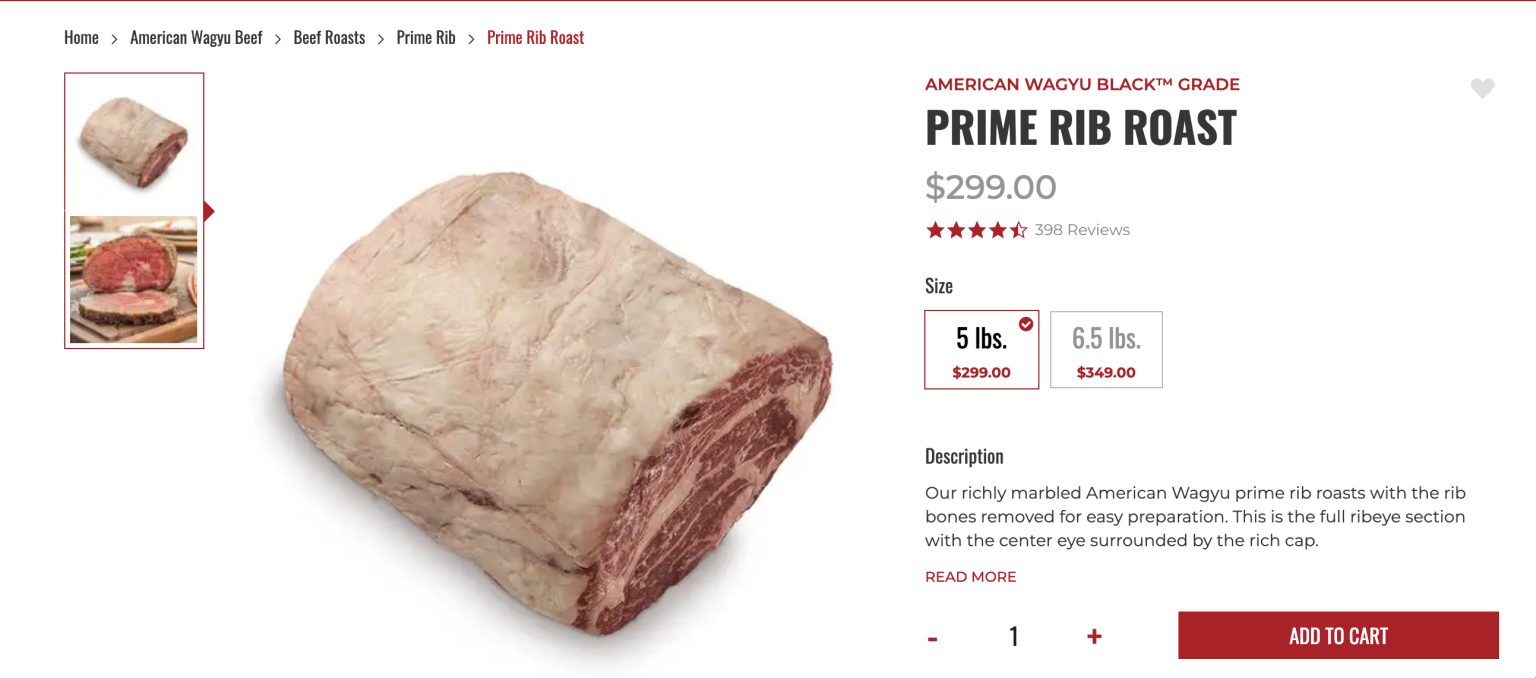The height and width of the screenshot is (678, 1536).
Task: Select the 5 lbs. size option
Action: point(981,349)
